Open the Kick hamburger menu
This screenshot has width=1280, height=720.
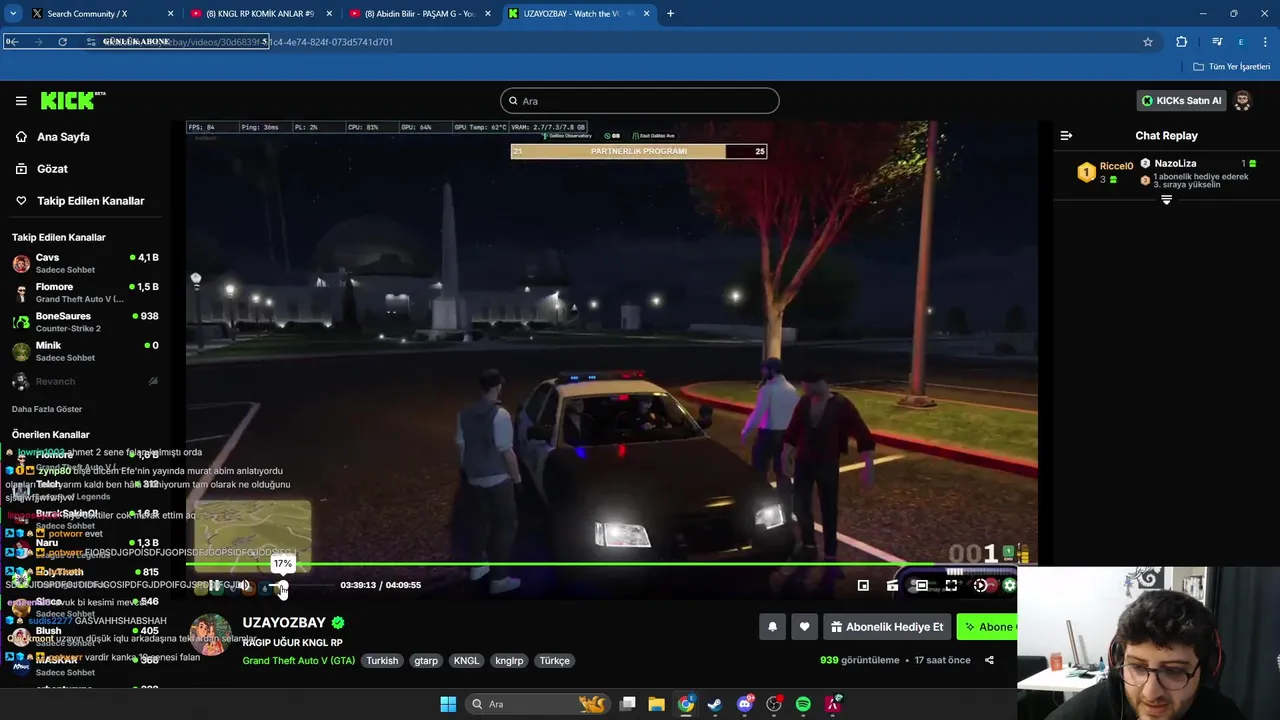coord(21,101)
